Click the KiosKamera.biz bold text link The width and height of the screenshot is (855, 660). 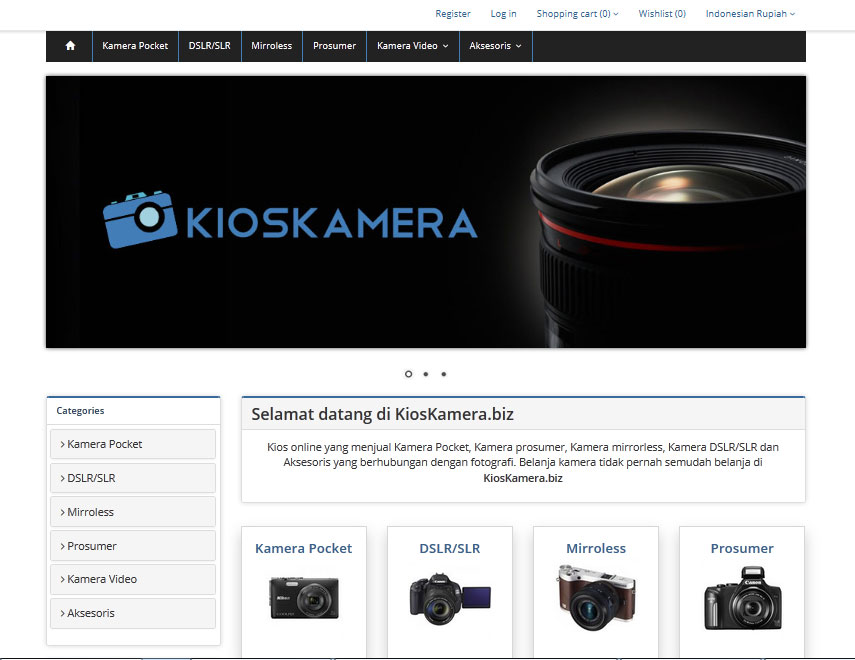pos(523,478)
